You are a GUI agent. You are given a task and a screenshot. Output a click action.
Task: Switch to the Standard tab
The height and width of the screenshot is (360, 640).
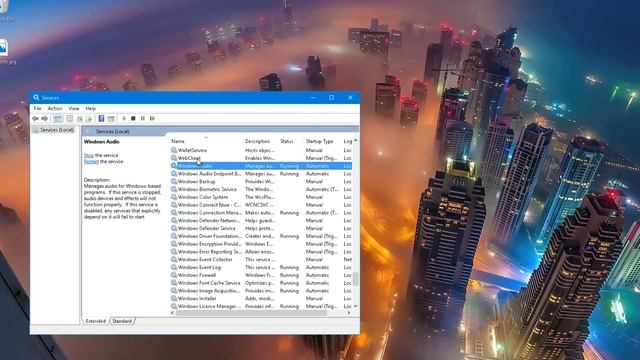pyautogui.click(x=122, y=321)
